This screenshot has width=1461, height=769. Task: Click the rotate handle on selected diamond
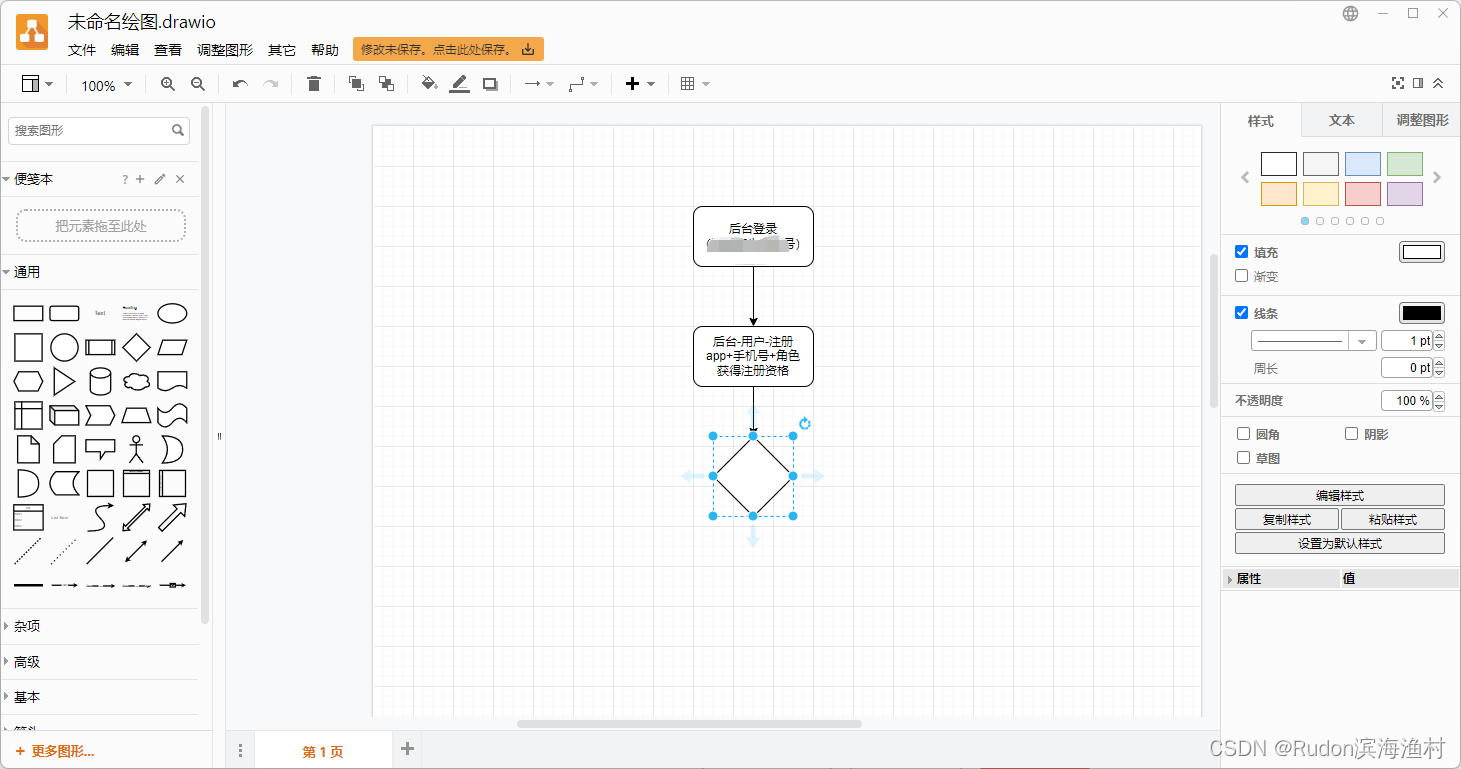point(804,424)
